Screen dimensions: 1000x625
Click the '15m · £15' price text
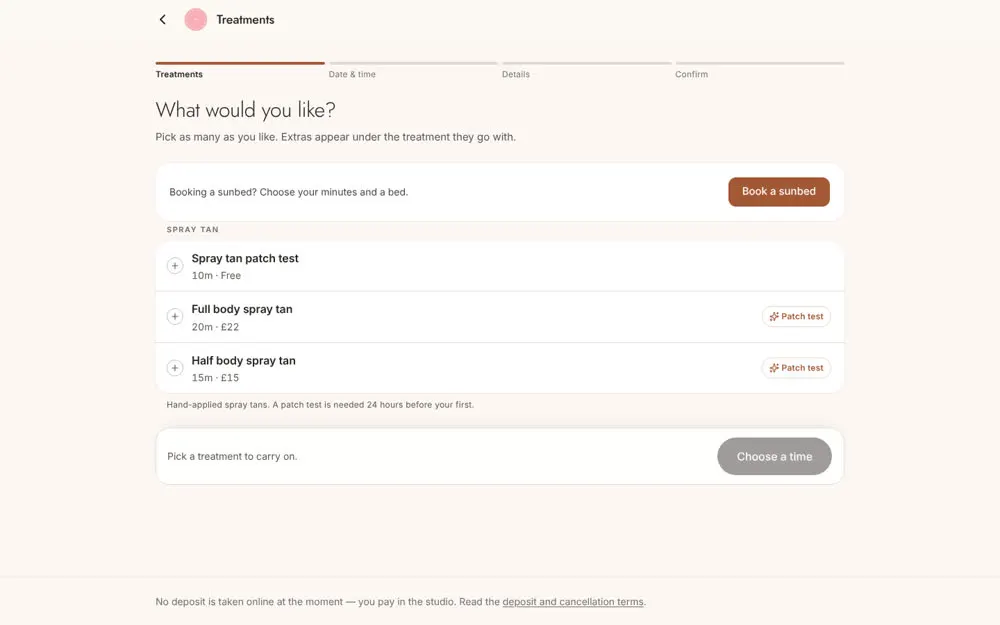pyautogui.click(x=216, y=378)
